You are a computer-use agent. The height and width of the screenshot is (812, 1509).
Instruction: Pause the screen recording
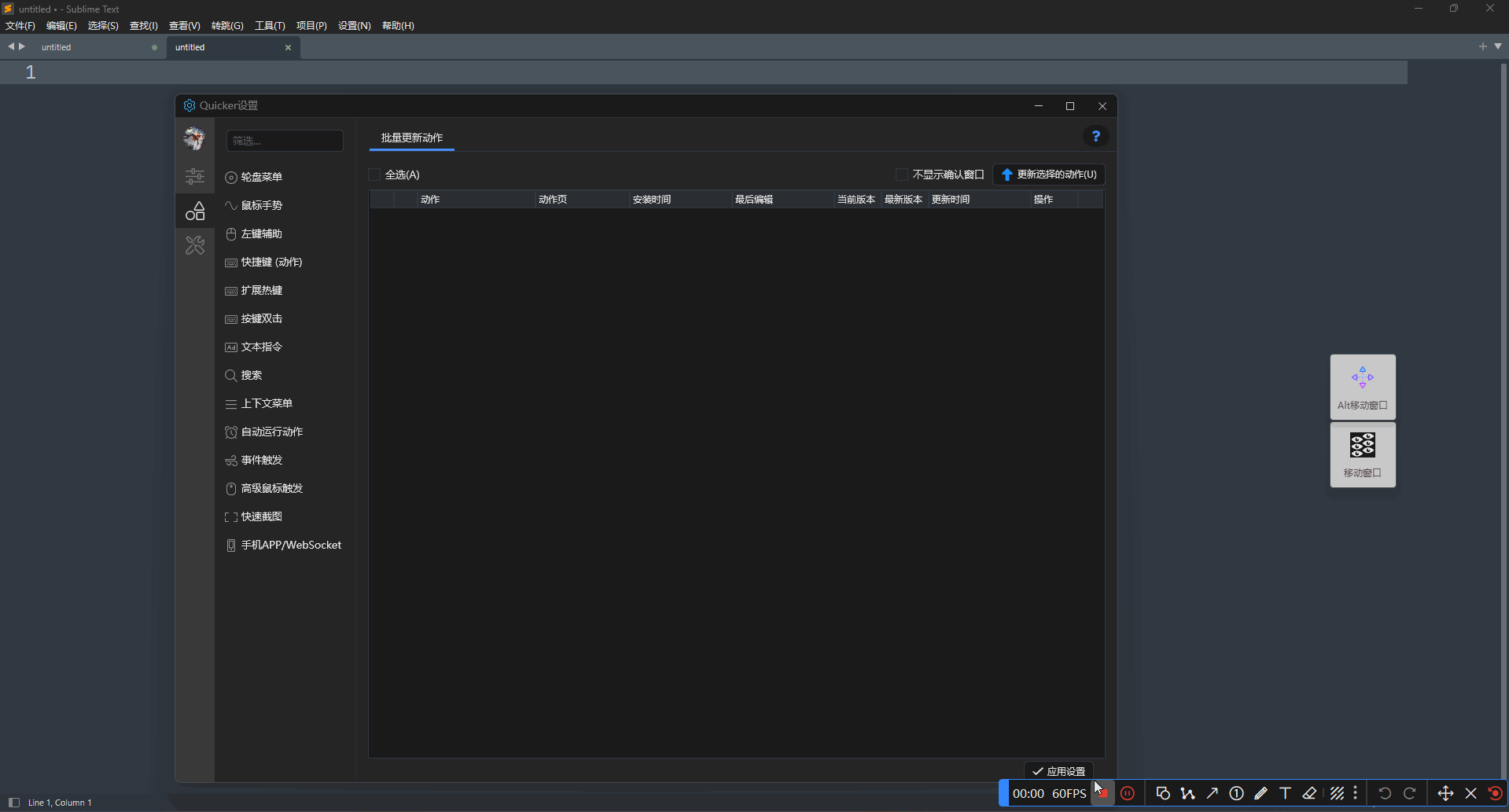tap(1128, 793)
